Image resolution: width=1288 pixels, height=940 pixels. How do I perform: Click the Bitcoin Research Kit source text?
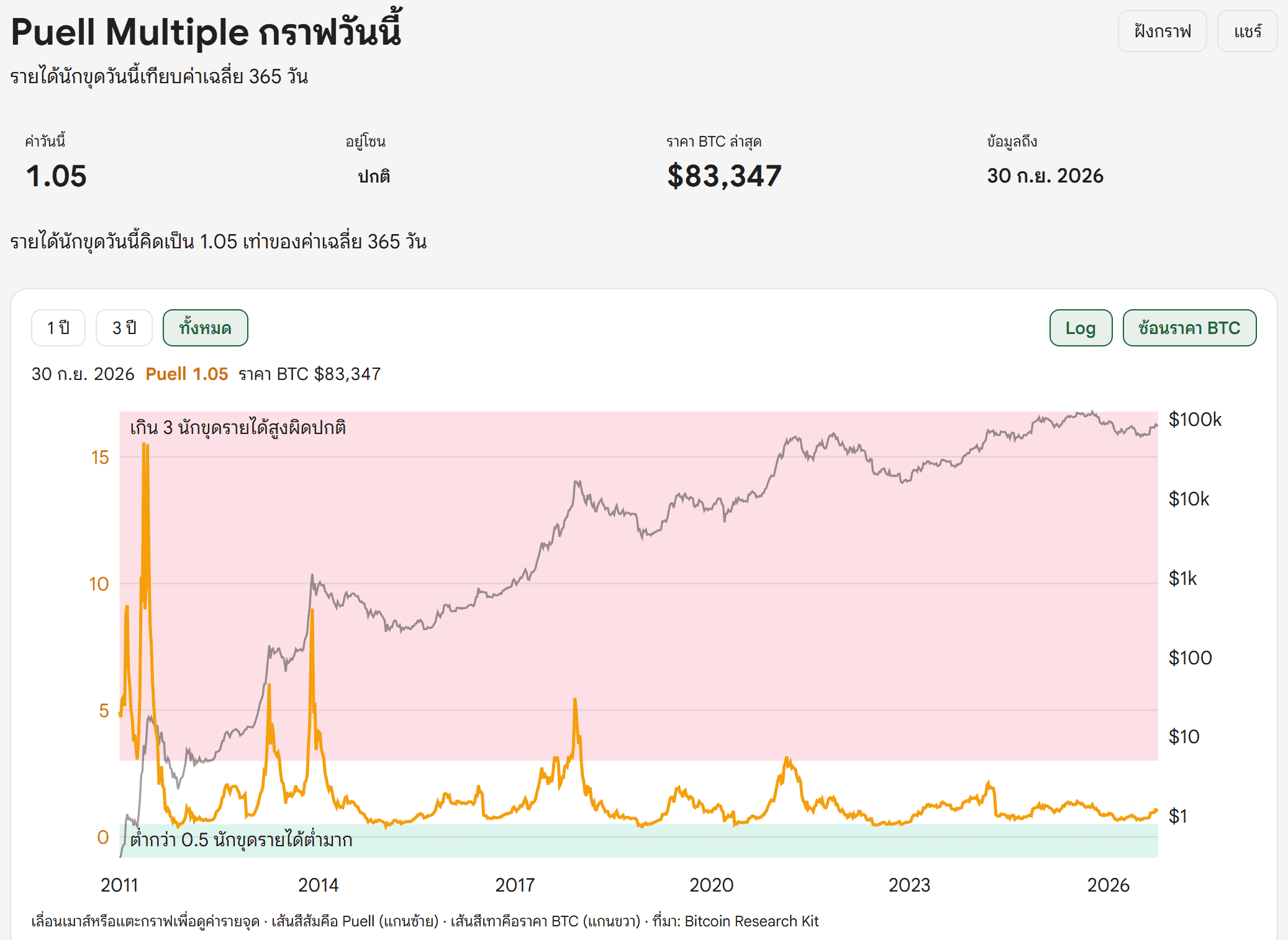(x=751, y=921)
